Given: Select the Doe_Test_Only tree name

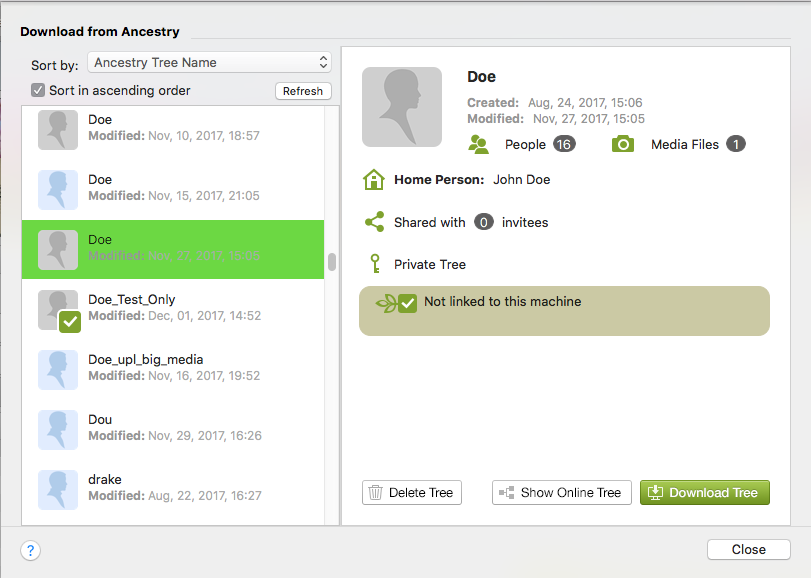Looking at the screenshot, I should (131, 300).
